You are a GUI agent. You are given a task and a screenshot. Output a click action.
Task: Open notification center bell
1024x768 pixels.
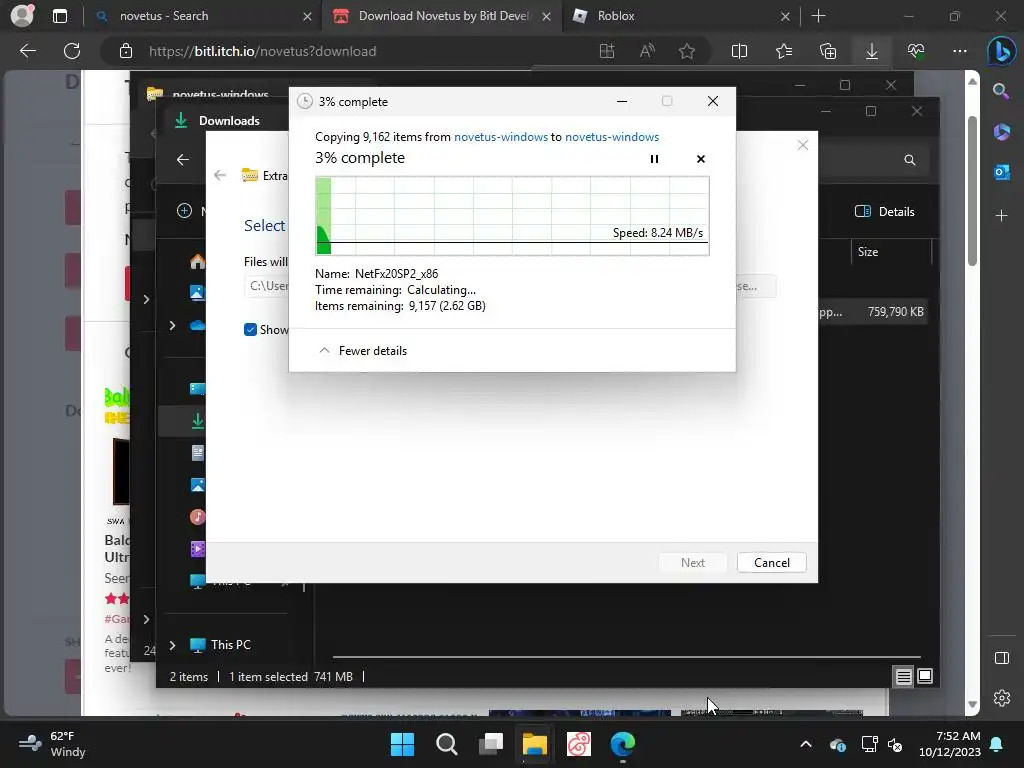997,744
